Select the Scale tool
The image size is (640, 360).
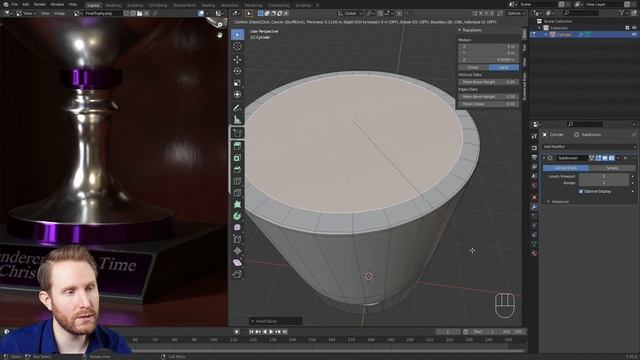pos(237,83)
